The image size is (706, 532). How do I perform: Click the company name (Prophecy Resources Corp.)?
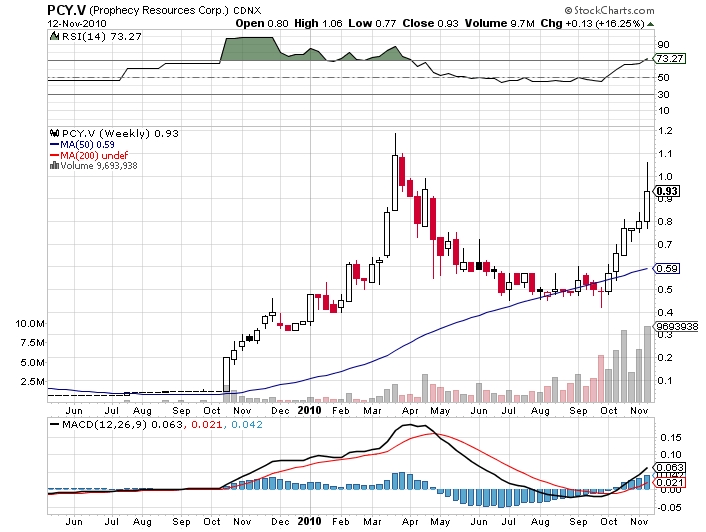click(159, 10)
